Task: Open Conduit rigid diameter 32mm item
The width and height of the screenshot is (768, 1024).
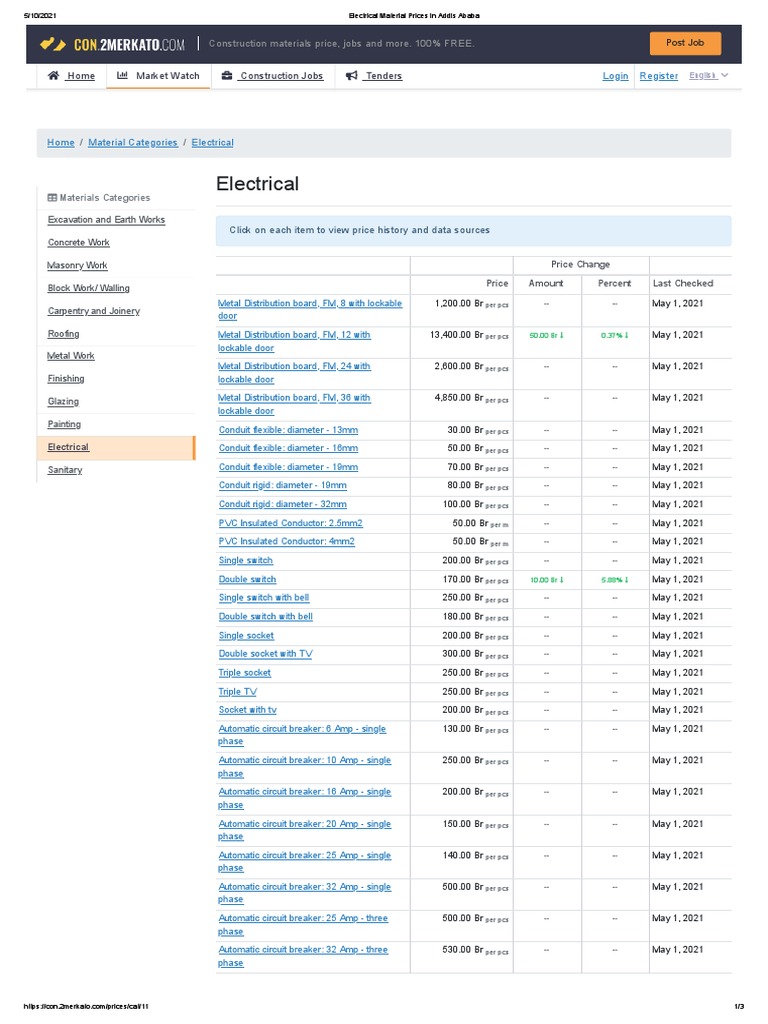Action: 283,505
